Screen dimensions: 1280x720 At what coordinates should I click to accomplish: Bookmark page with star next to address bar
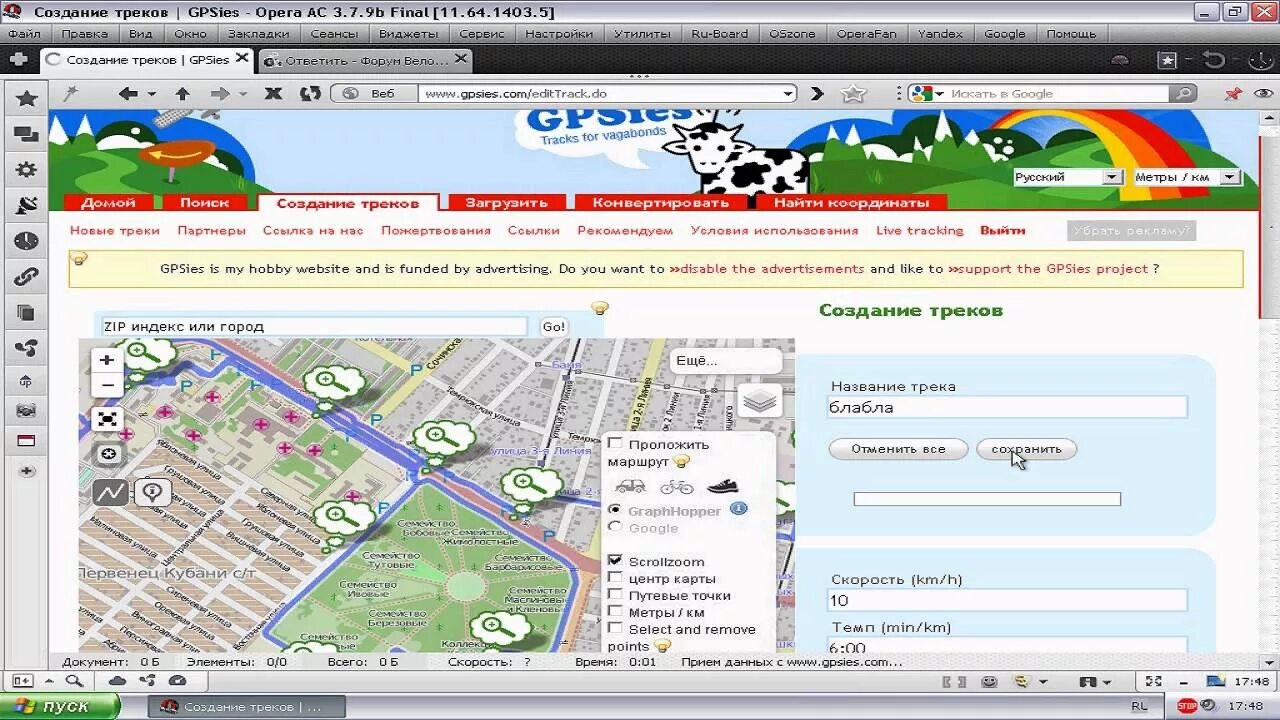tap(853, 93)
